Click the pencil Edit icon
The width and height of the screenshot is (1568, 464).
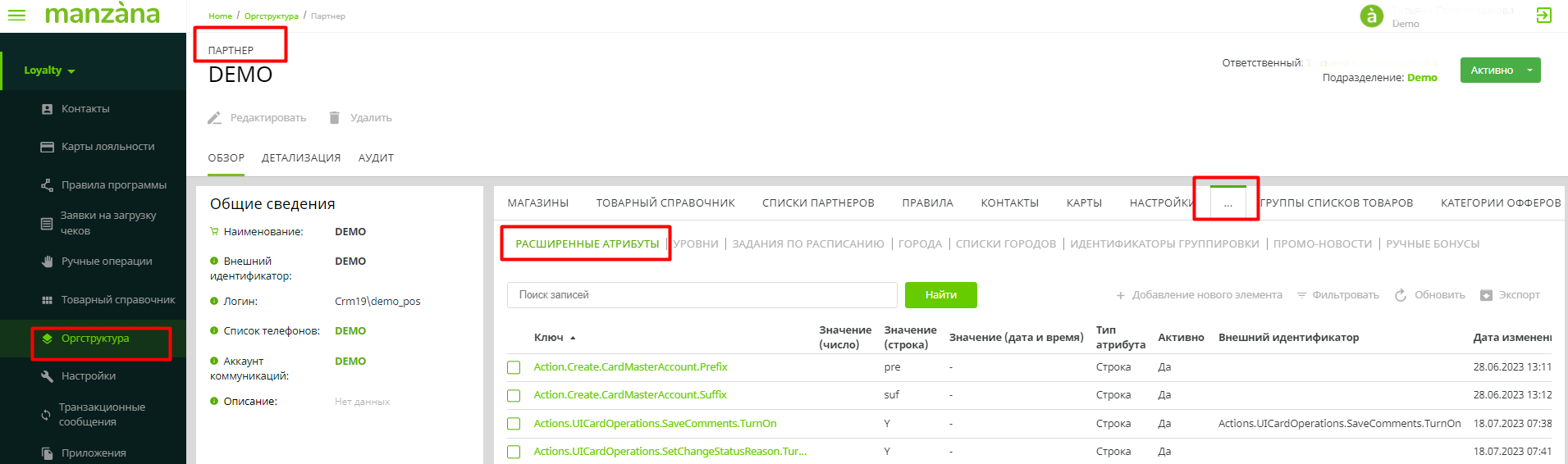tap(215, 118)
